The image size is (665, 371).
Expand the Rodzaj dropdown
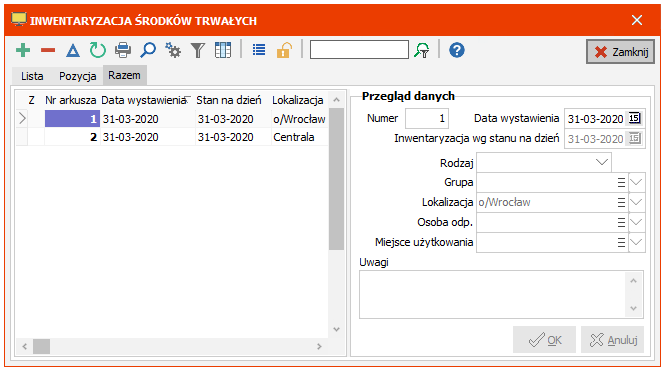pos(601,162)
